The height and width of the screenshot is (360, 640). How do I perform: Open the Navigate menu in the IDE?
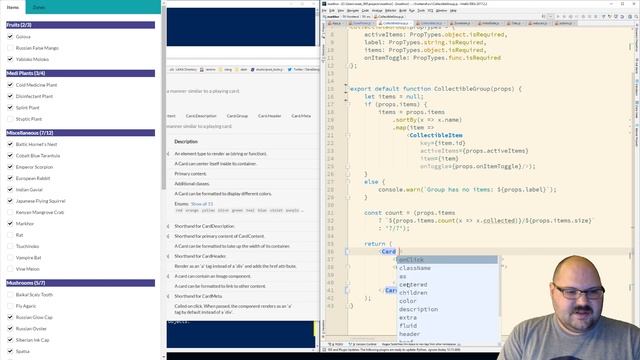353,11
